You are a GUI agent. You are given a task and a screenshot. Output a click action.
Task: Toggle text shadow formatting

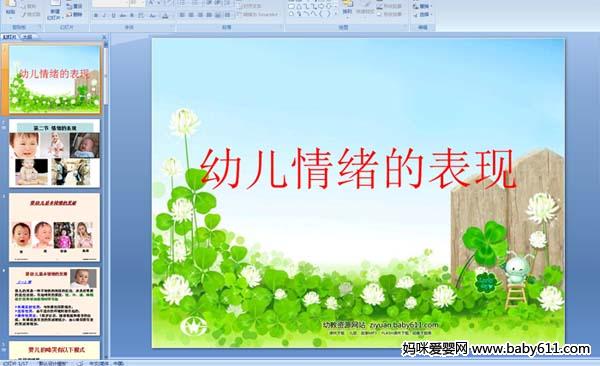tap(132, 16)
